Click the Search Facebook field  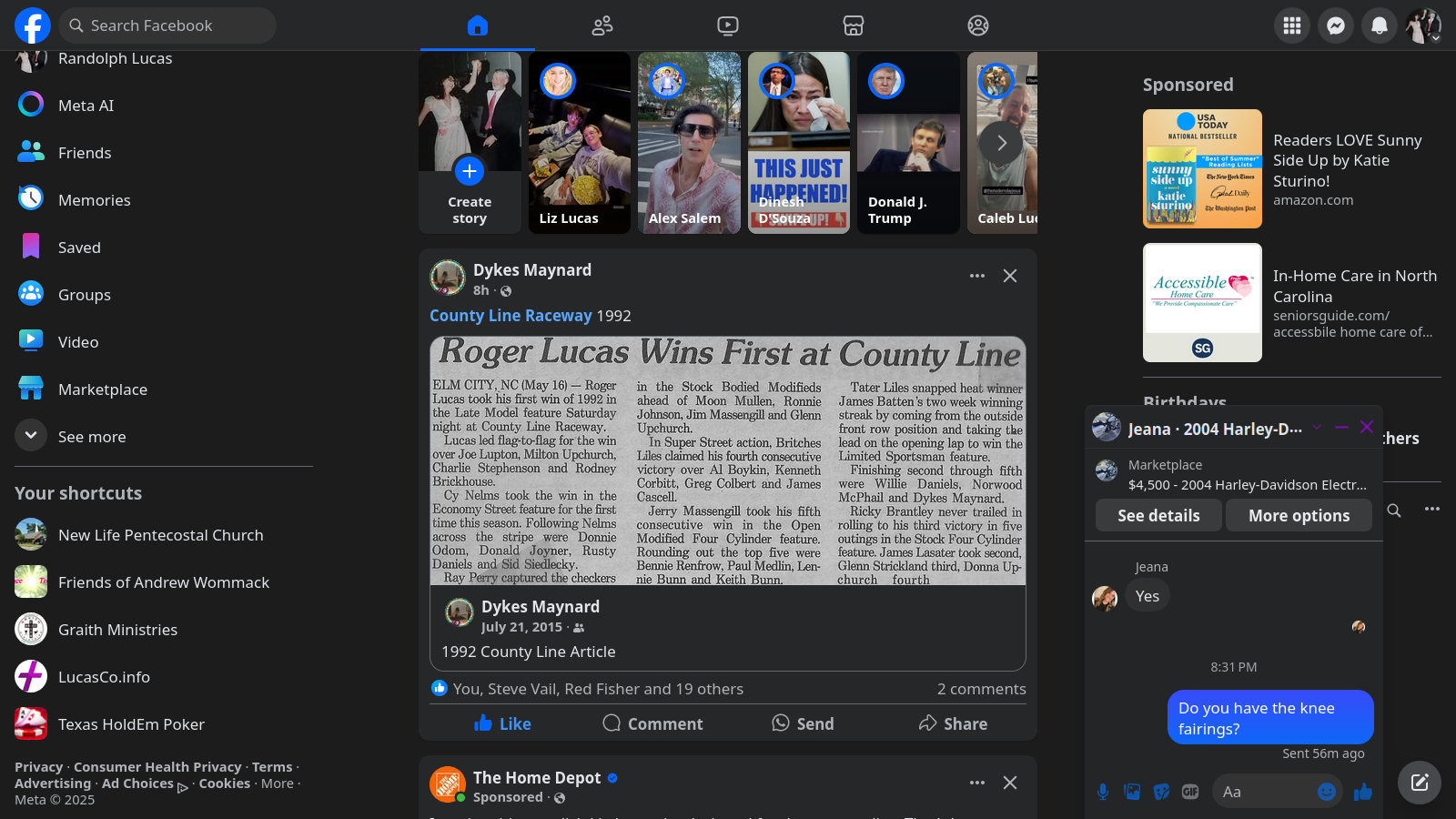tap(168, 25)
